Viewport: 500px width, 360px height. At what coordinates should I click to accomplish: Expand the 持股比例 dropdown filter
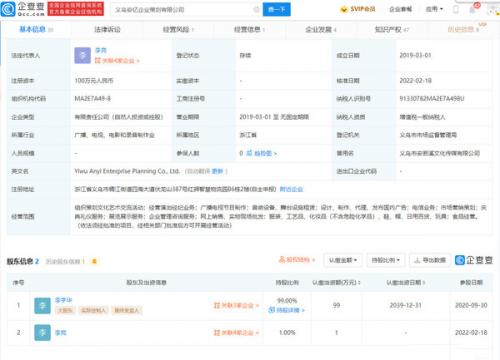pyautogui.click(x=386, y=260)
